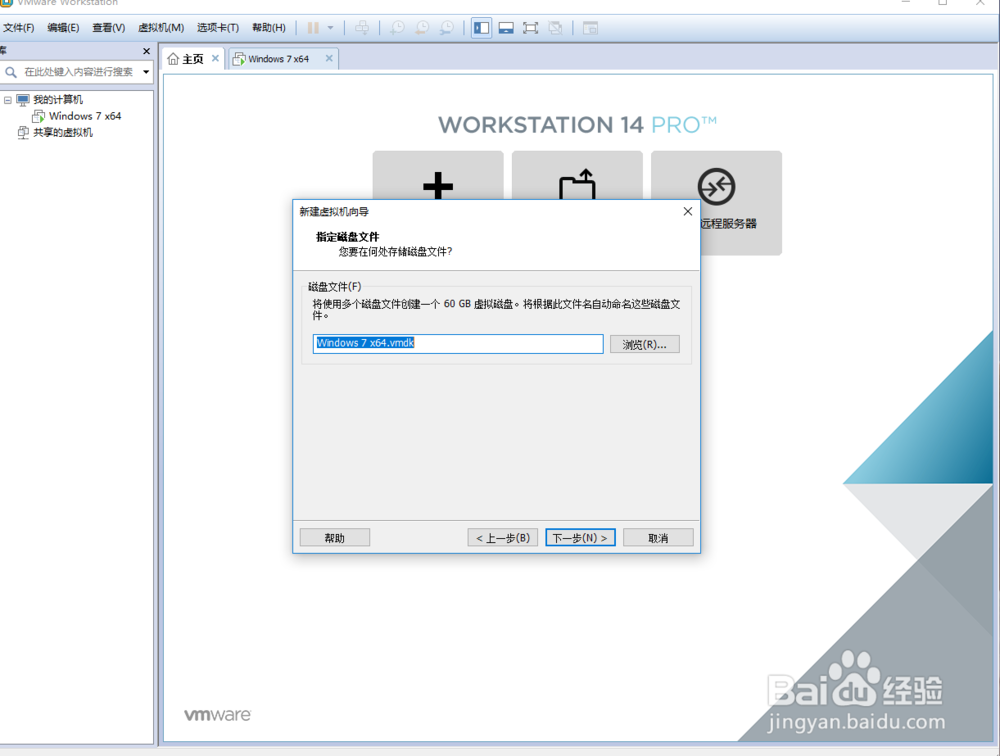The width and height of the screenshot is (1000, 756).
Task: Open the 文件(F) menu
Action: [18, 28]
